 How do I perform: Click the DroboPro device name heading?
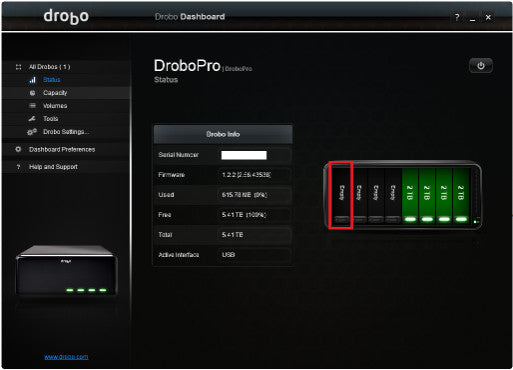pyautogui.click(x=187, y=66)
